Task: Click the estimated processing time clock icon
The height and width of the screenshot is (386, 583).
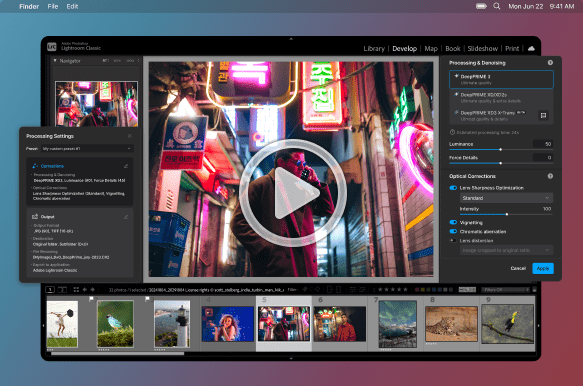Action: pyautogui.click(x=452, y=132)
